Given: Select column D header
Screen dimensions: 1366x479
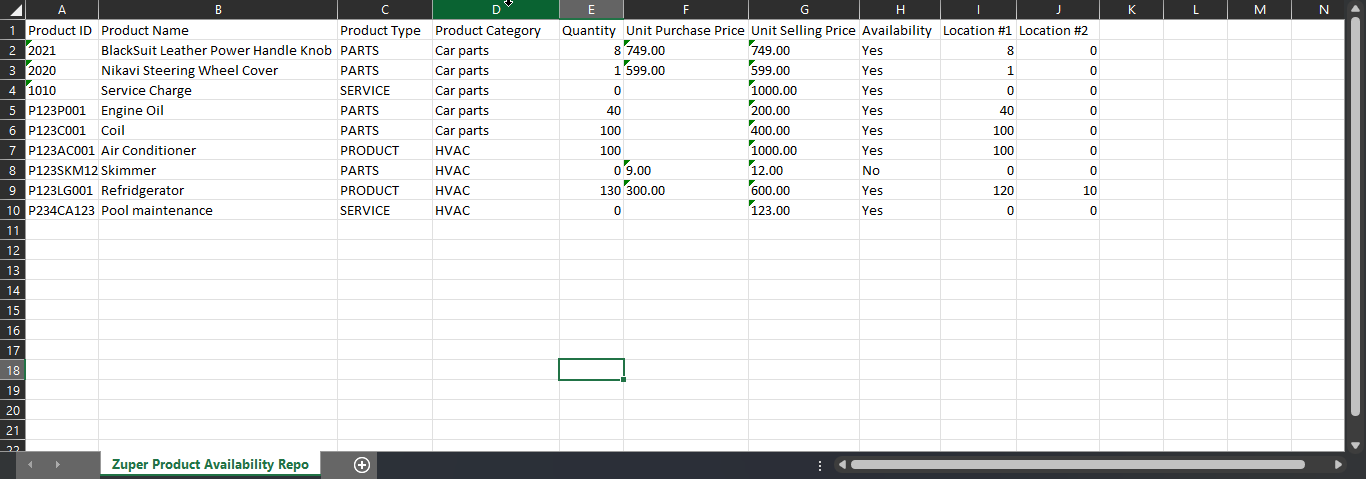Looking at the screenshot, I should pyautogui.click(x=495, y=10).
